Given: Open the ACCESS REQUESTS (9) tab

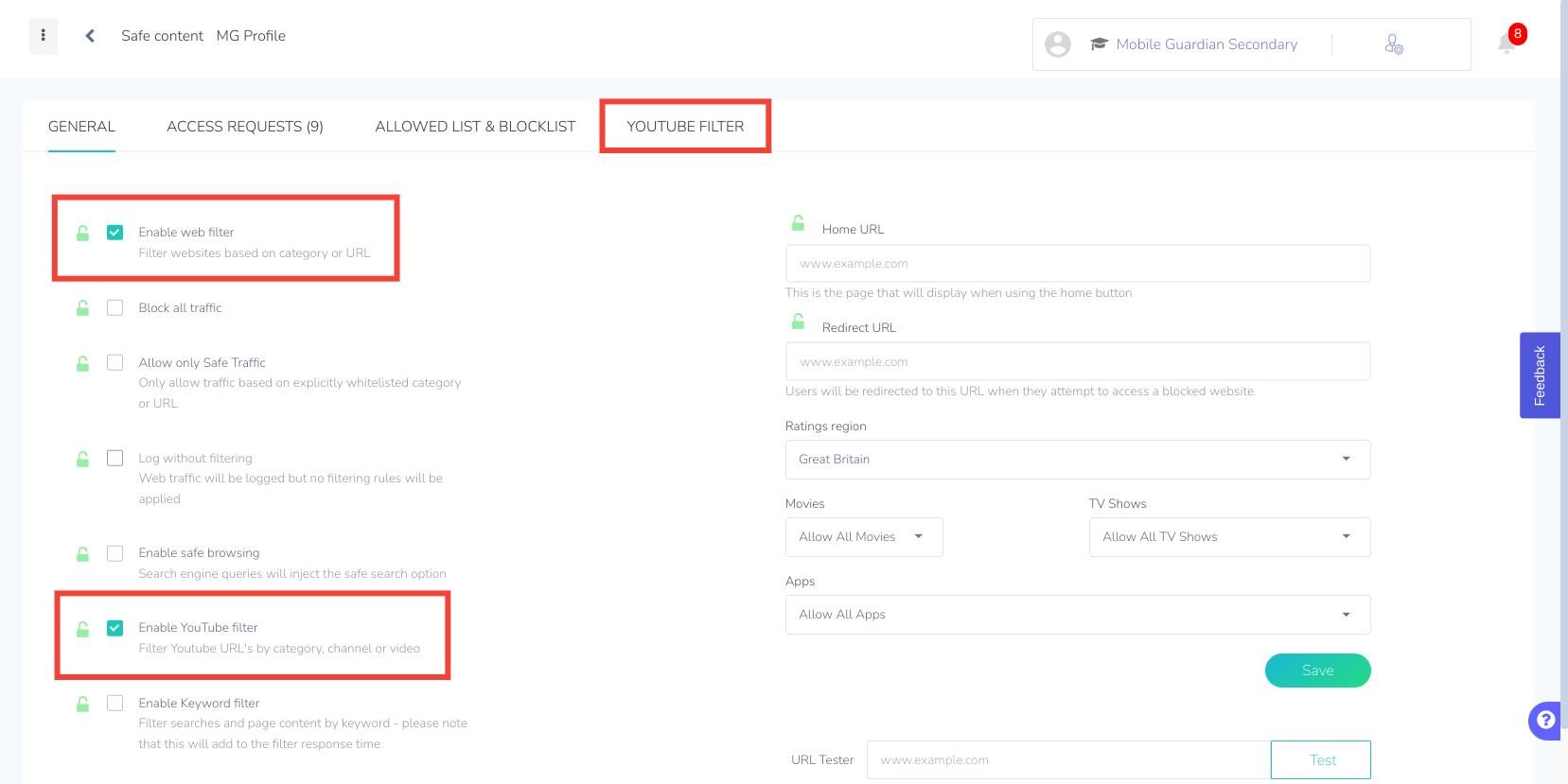Looking at the screenshot, I should point(245,127).
